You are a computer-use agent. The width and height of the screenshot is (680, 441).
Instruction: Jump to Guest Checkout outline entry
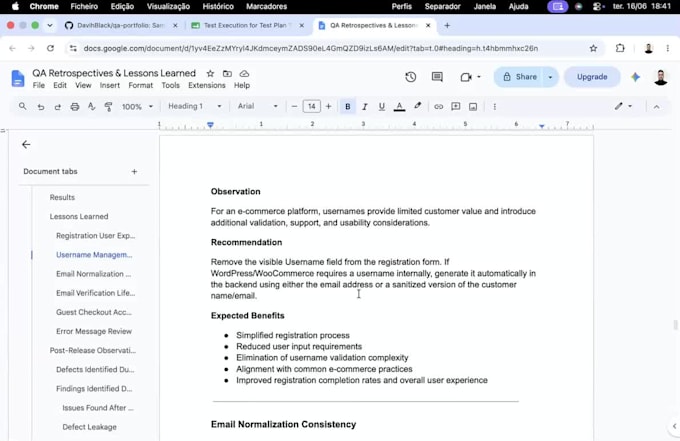[94, 312]
